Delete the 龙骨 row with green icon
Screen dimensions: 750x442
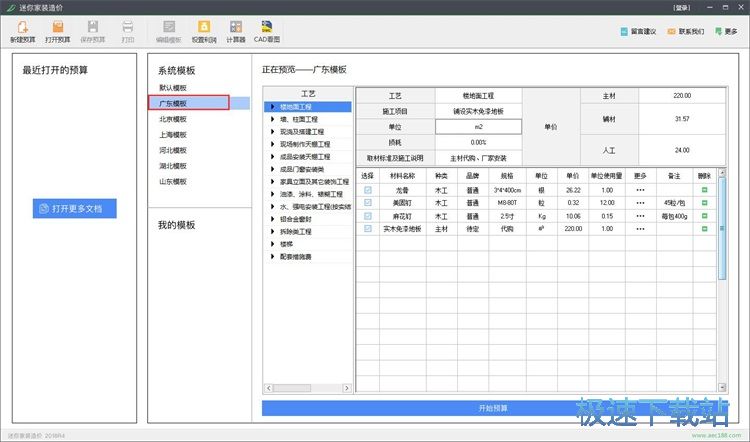pos(704,190)
